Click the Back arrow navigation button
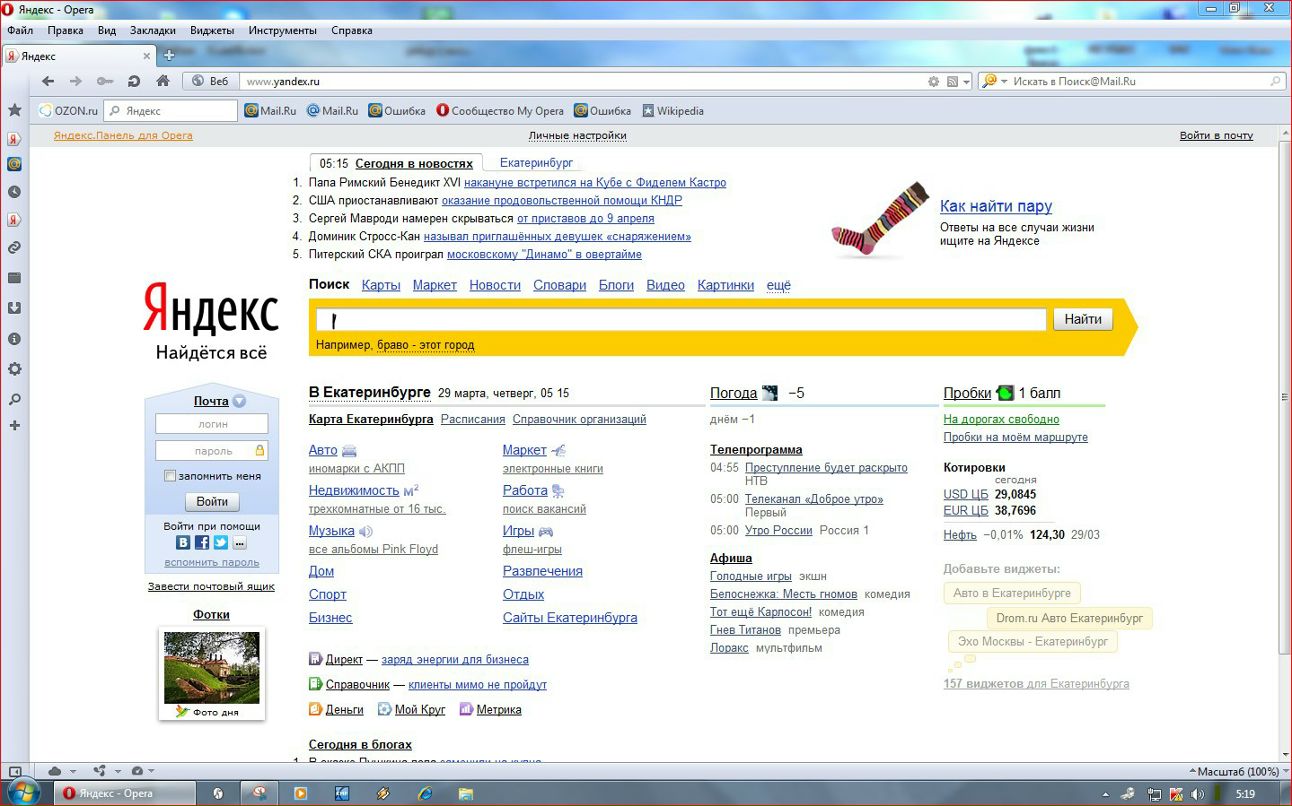Screen dimensions: 1292x806 click(47, 81)
